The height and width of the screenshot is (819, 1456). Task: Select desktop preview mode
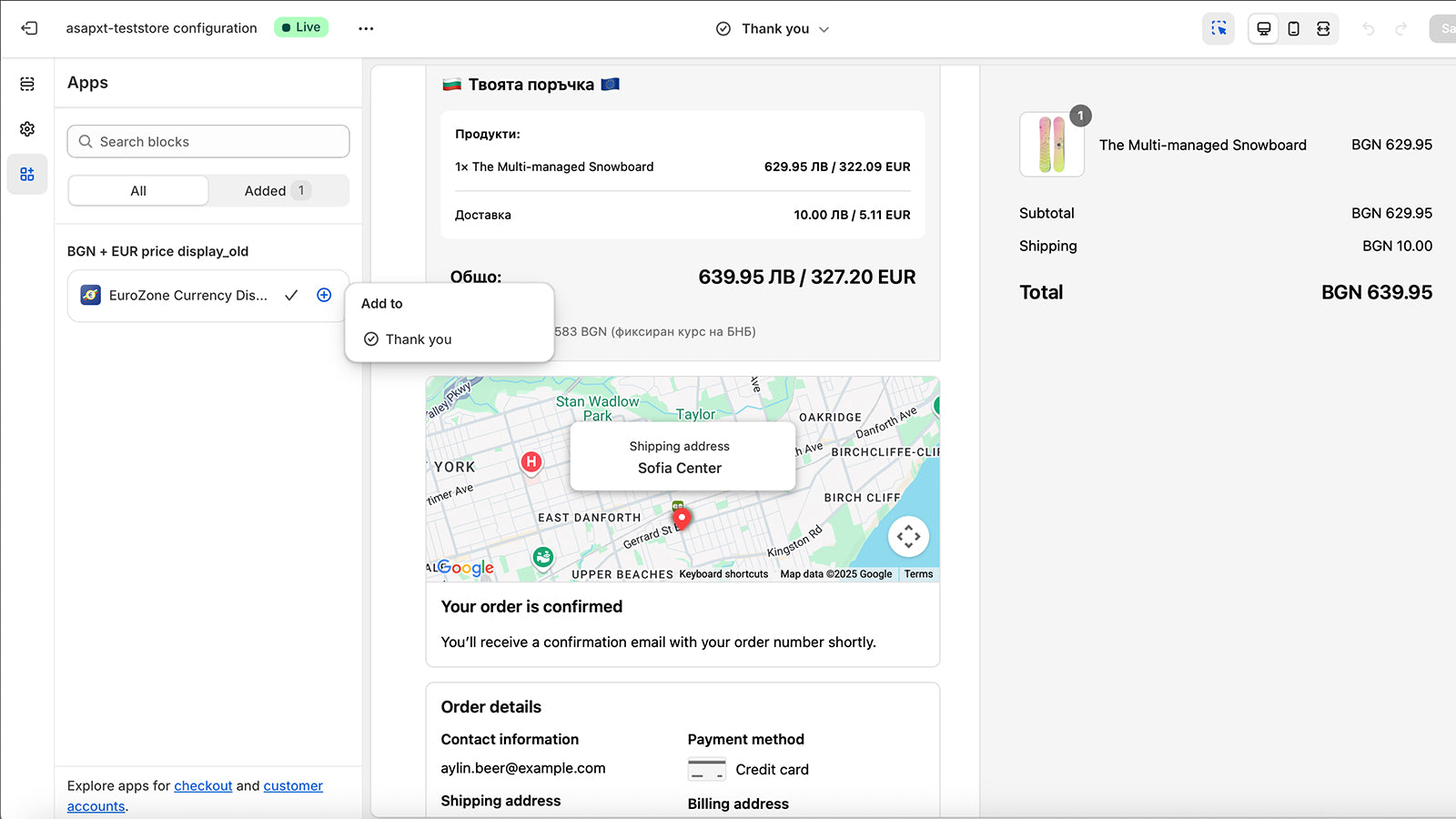pyautogui.click(x=1263, y=28)
